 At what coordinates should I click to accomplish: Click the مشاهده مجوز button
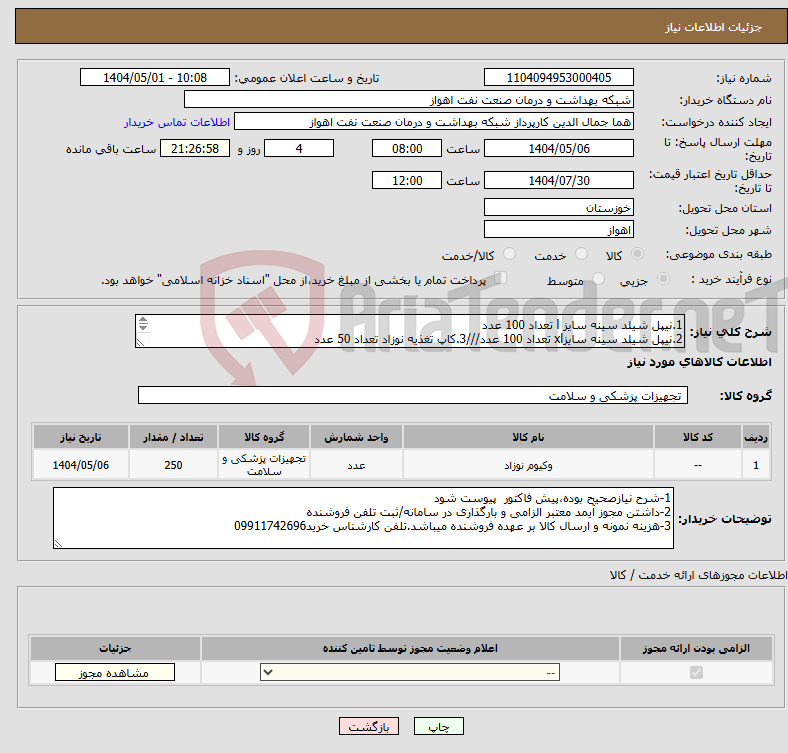(x=115, y=673)
